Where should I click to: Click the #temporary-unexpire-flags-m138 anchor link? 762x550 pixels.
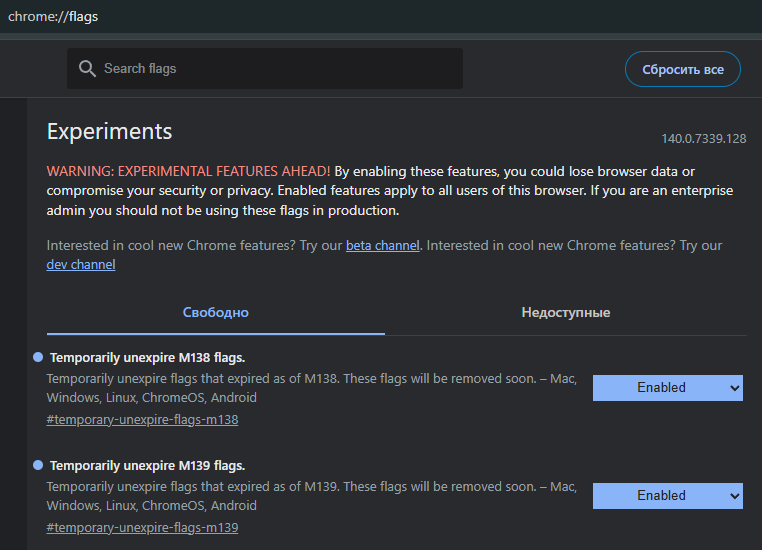click(142, 419)
